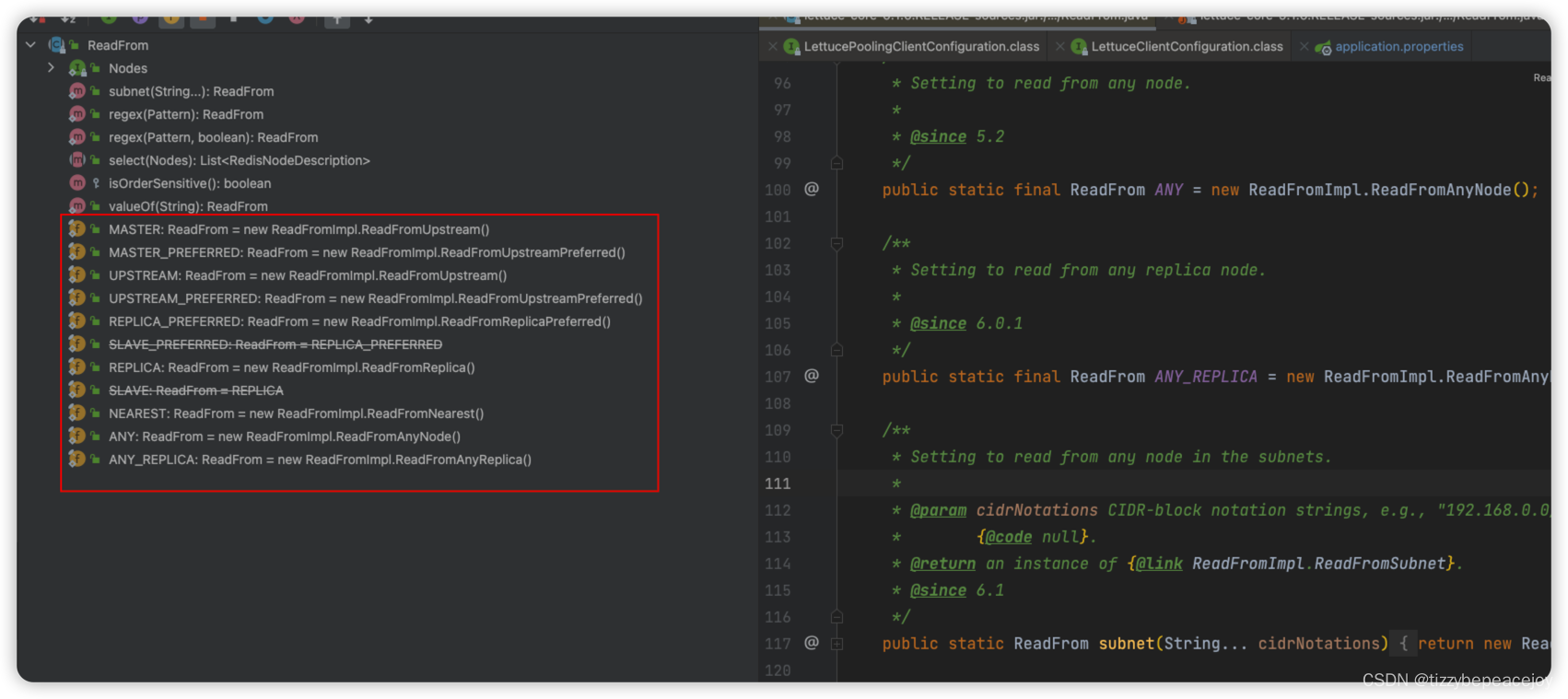
Task: Click the field icon beside MASTER_PREFERRED
Action: coord(77,251)
